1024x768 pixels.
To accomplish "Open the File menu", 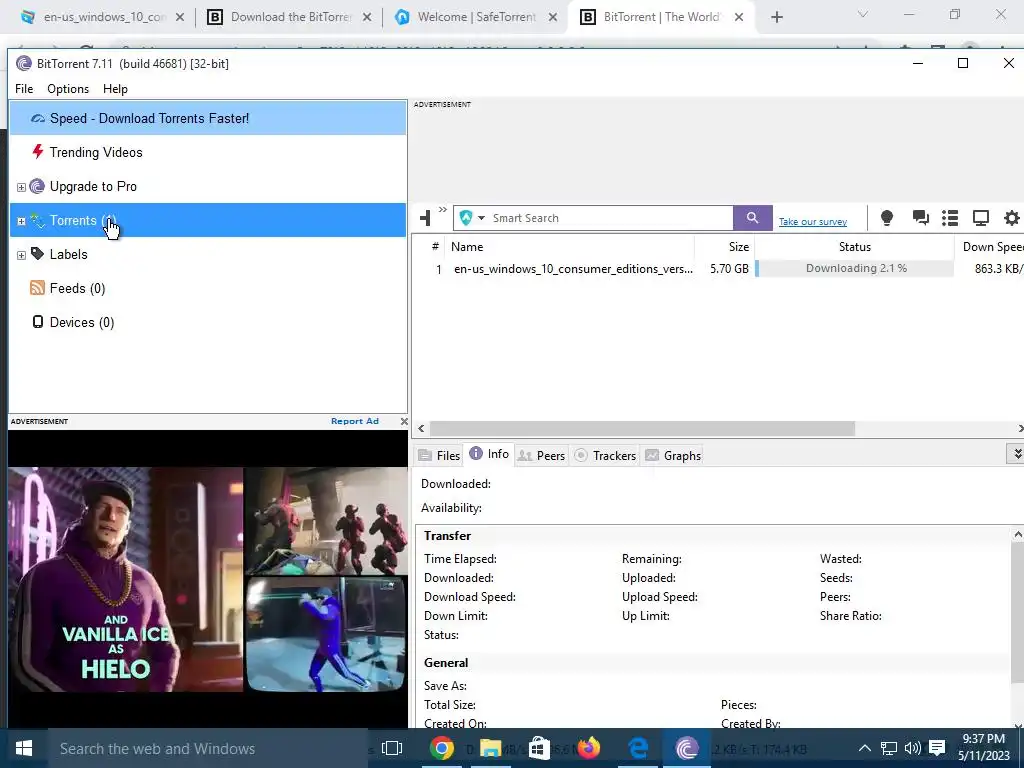I will pos(24,89).
